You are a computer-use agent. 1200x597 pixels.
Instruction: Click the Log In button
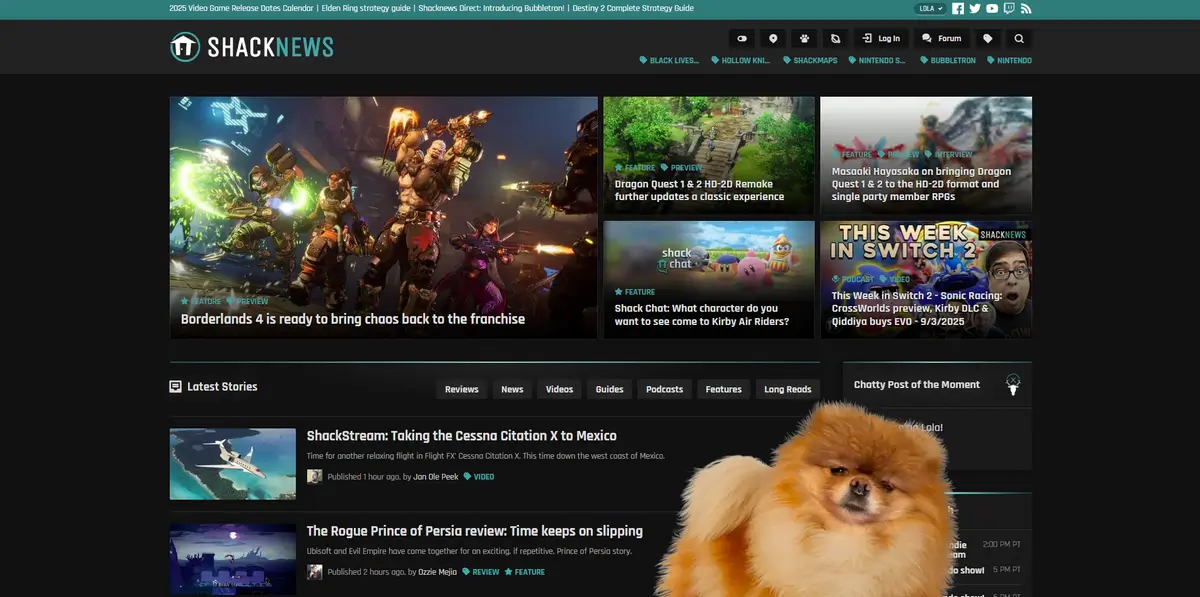[881, 39]
